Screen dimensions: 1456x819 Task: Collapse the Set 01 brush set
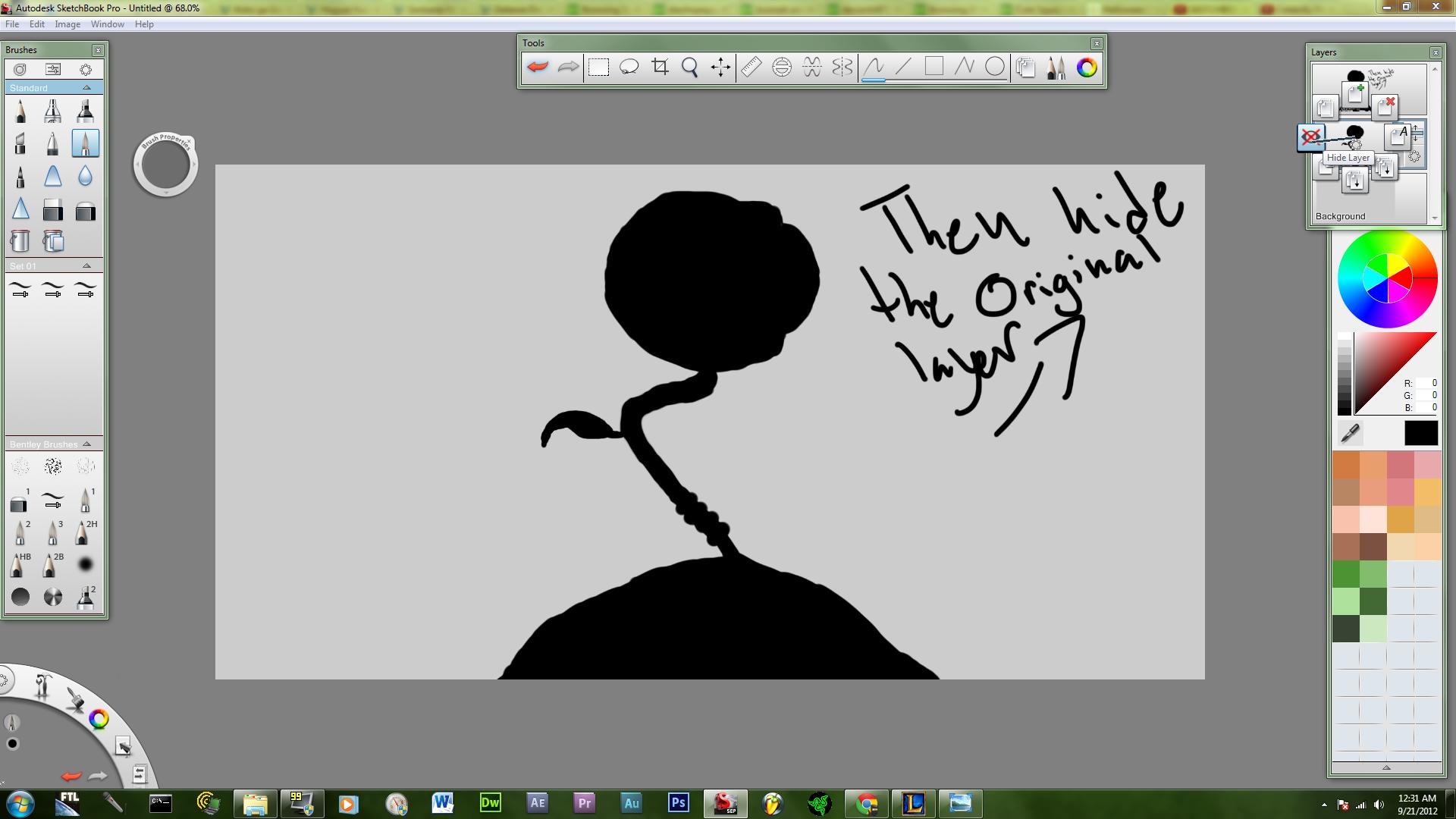click(86, 266)
